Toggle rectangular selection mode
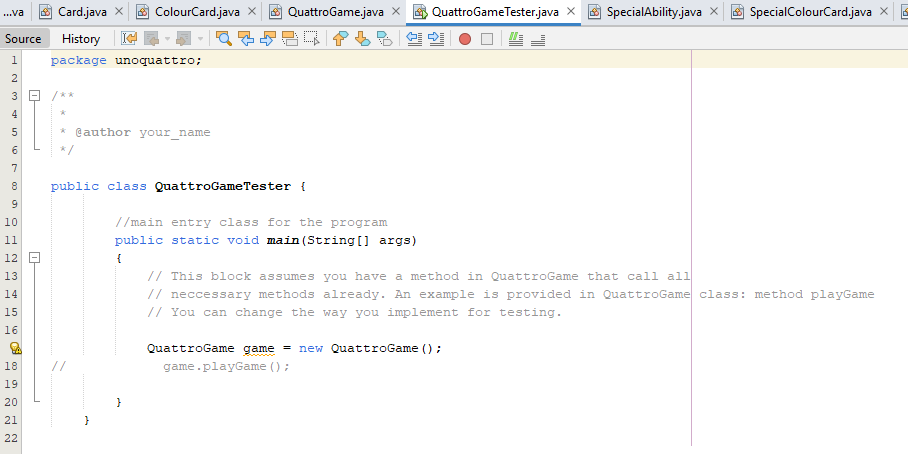Image resolution: width=908 pixels, height=454 pixels. click(x=312, y=39)
